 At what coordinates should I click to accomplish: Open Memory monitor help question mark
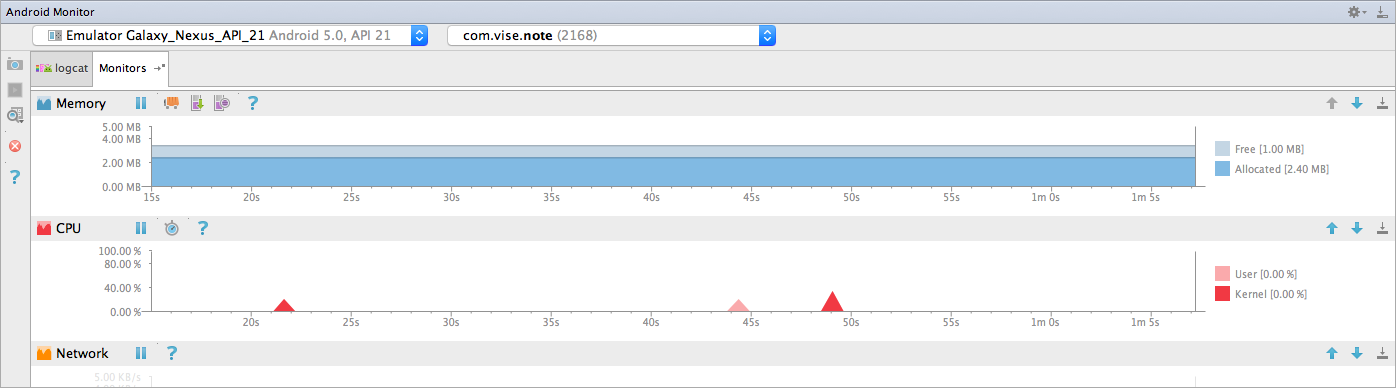(x=253, y=103)
